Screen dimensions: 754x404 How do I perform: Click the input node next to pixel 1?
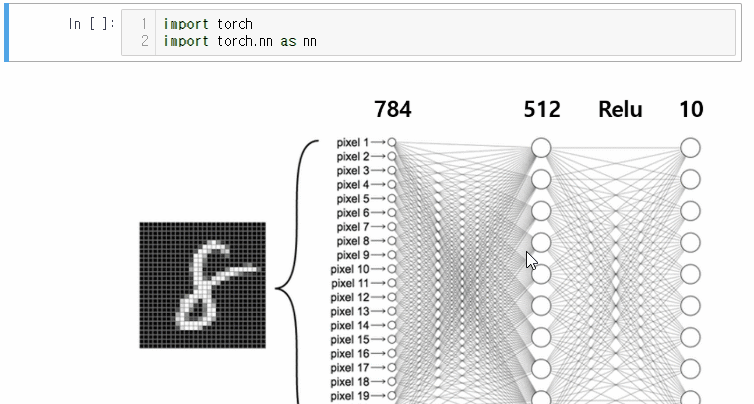point(392,142)
